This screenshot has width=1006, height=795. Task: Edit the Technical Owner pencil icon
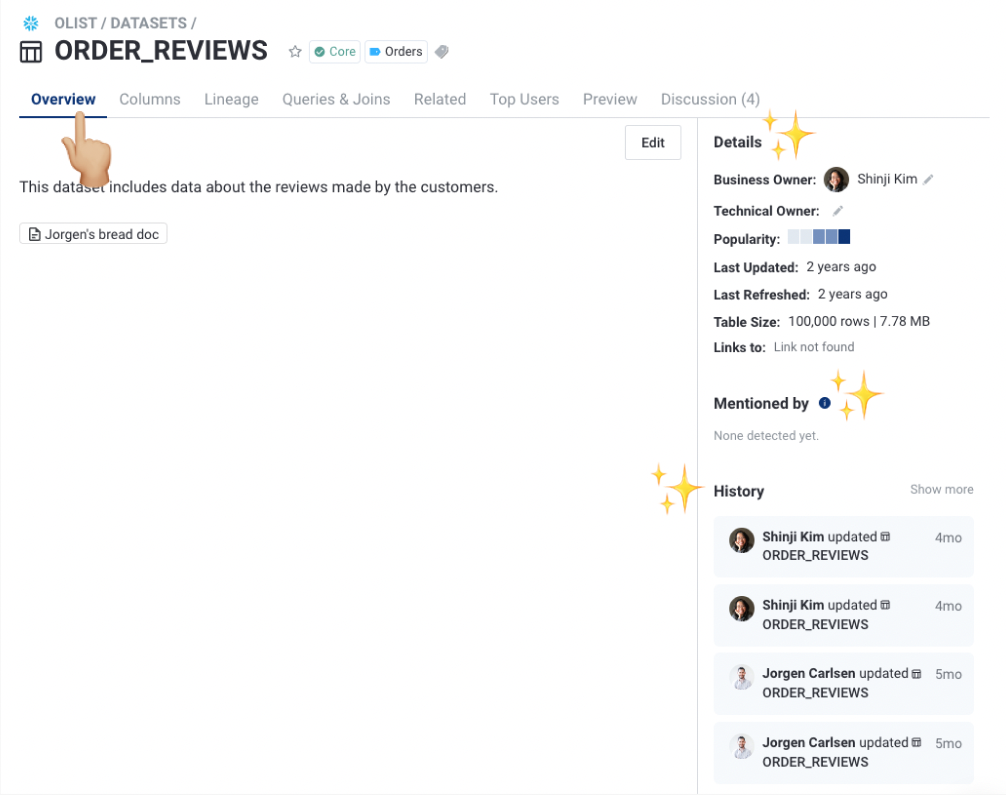pyautogui.click(x=838, y=211)
